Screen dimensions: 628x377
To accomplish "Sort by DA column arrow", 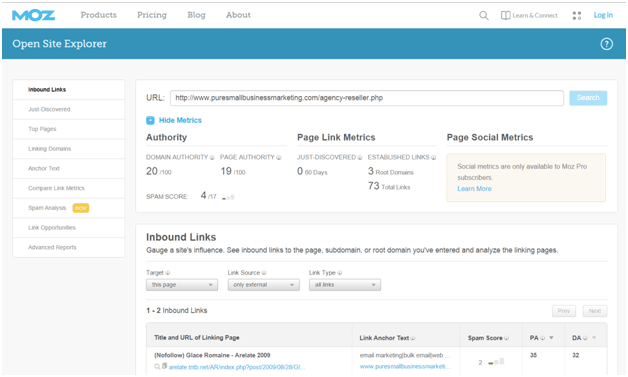I will 594,338.
